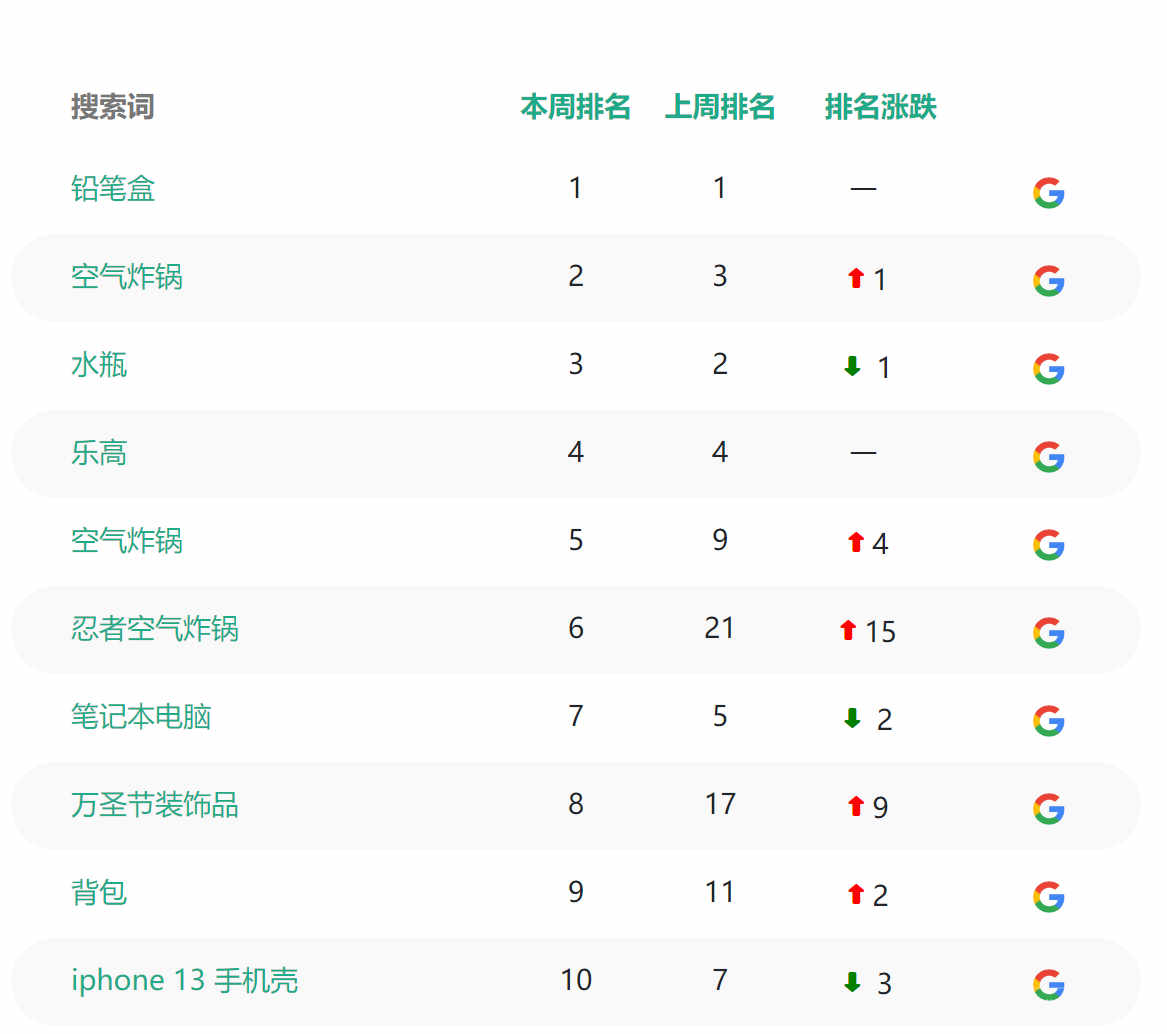
Task: Open the 万圣节装饰品 keyword link
Action: (x=155, y=805)
